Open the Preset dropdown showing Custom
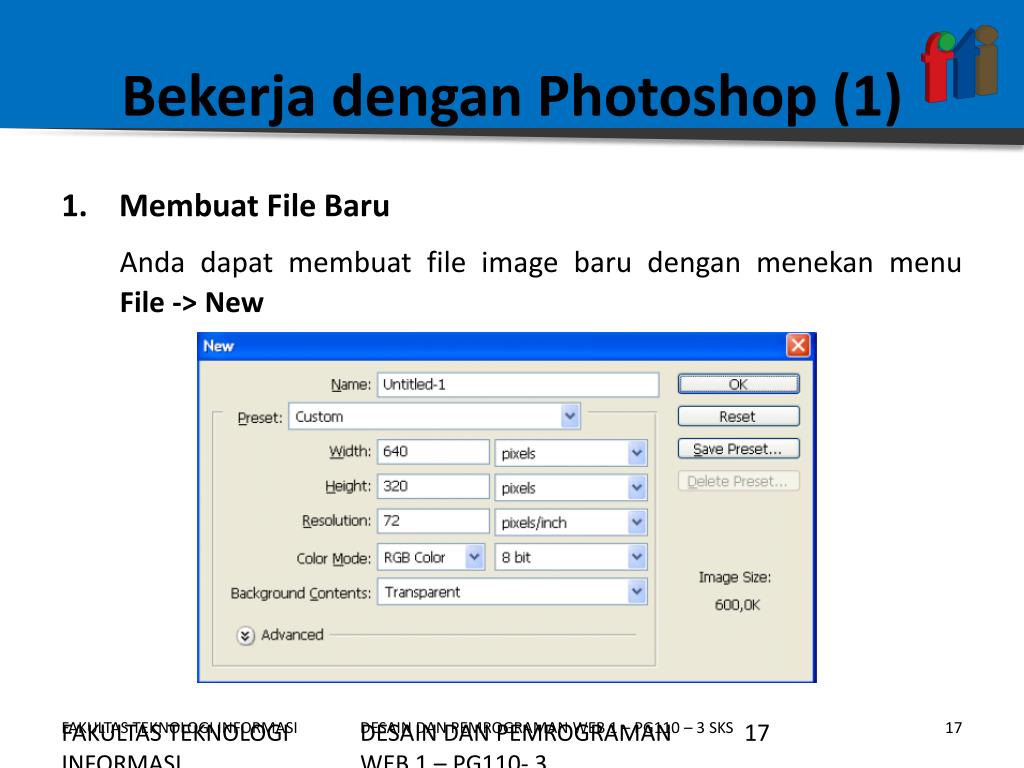The width and height of the screenshot is (1024, 768). pos(434,417)
